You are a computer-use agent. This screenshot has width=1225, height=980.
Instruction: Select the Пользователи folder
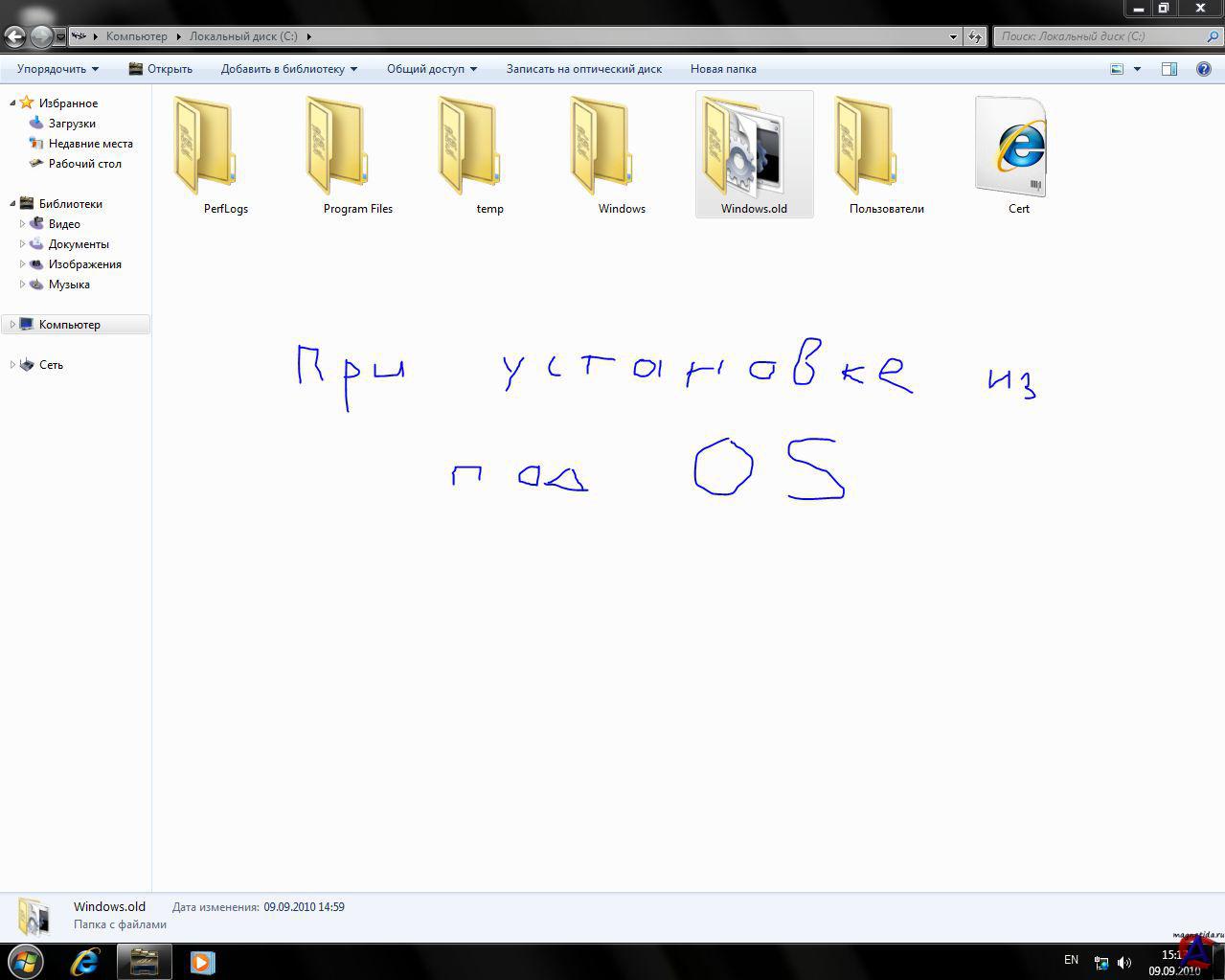coord(866,147)
